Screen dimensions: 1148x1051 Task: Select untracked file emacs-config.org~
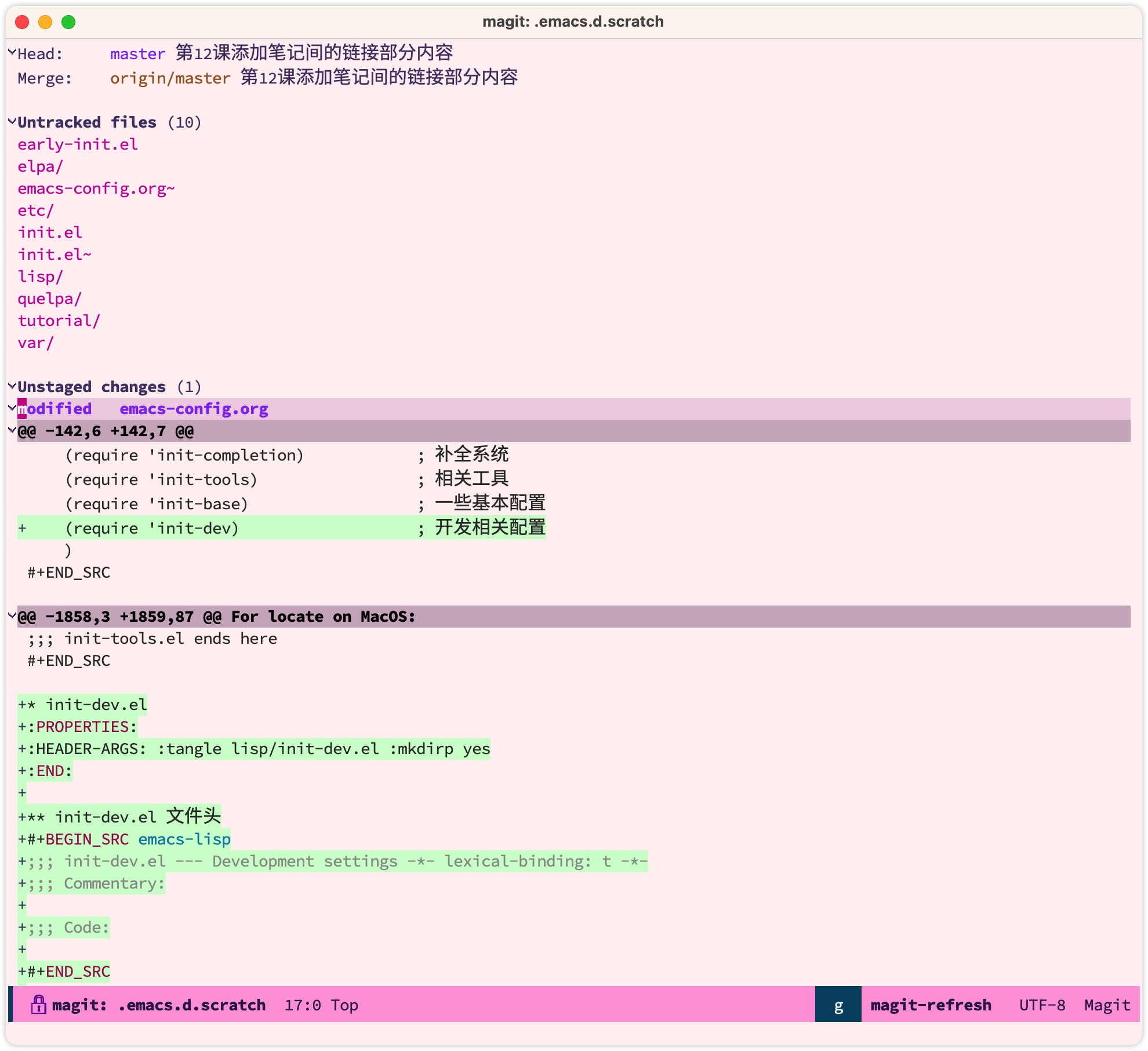(x=96, y=189)
